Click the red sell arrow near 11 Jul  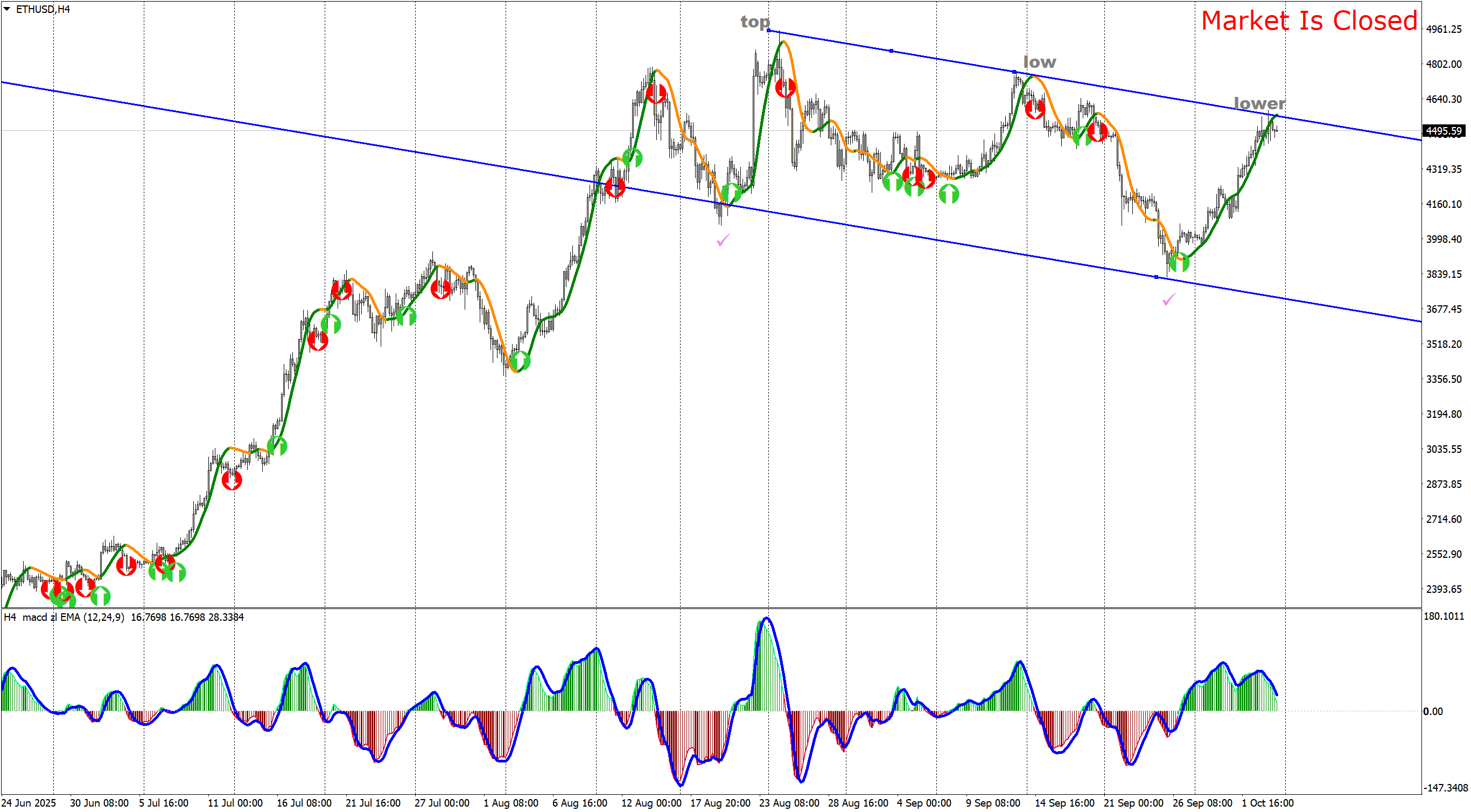[232, 480]
